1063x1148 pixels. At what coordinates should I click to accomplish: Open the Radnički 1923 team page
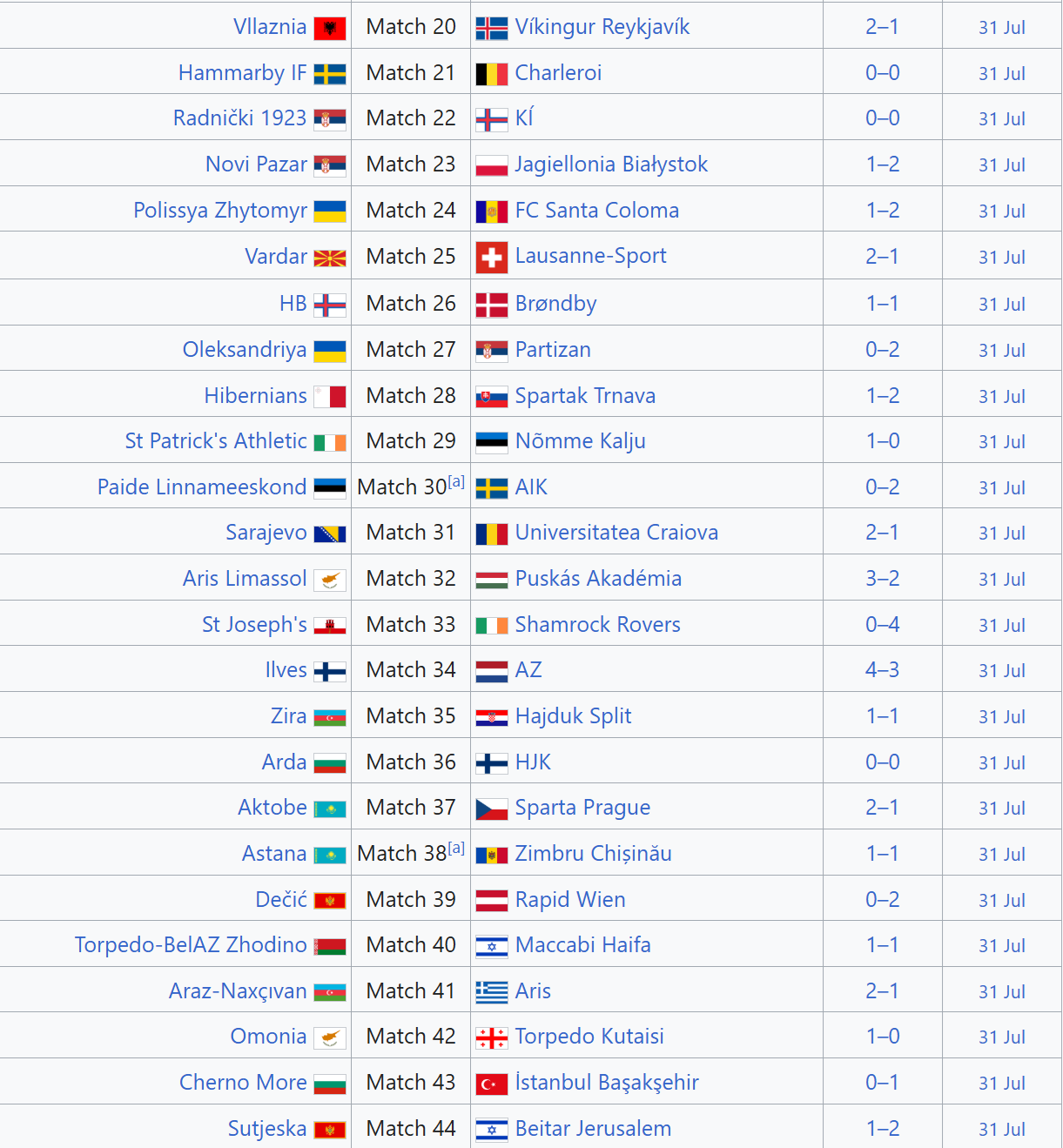(240, 117)
